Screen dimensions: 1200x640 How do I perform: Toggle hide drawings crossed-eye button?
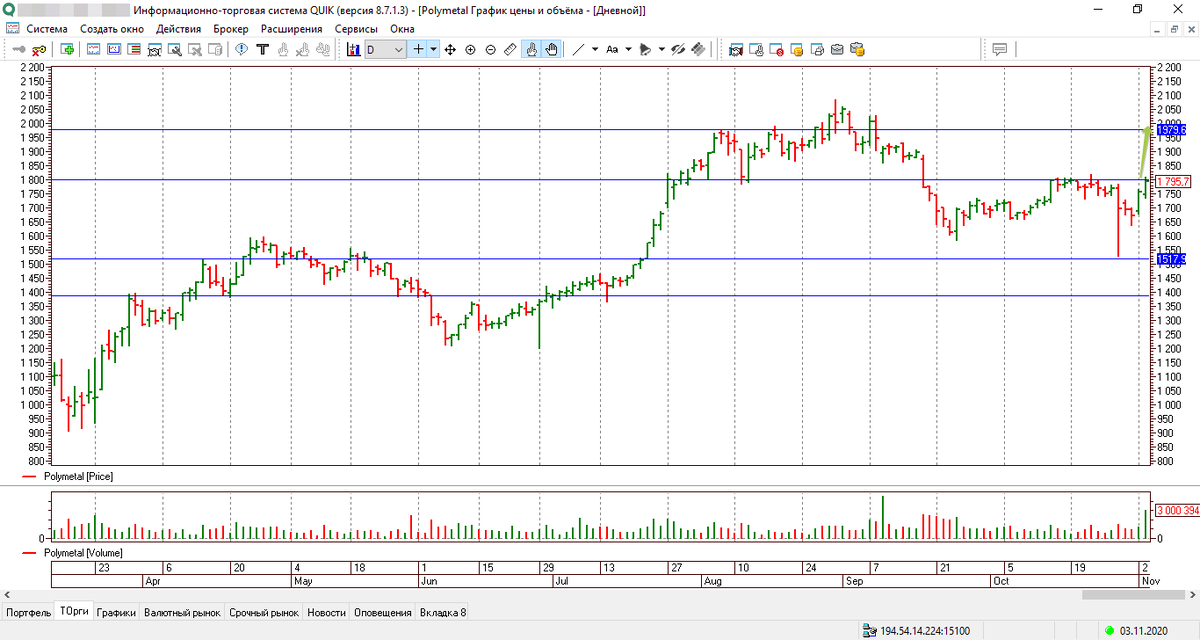click(677, 49)
